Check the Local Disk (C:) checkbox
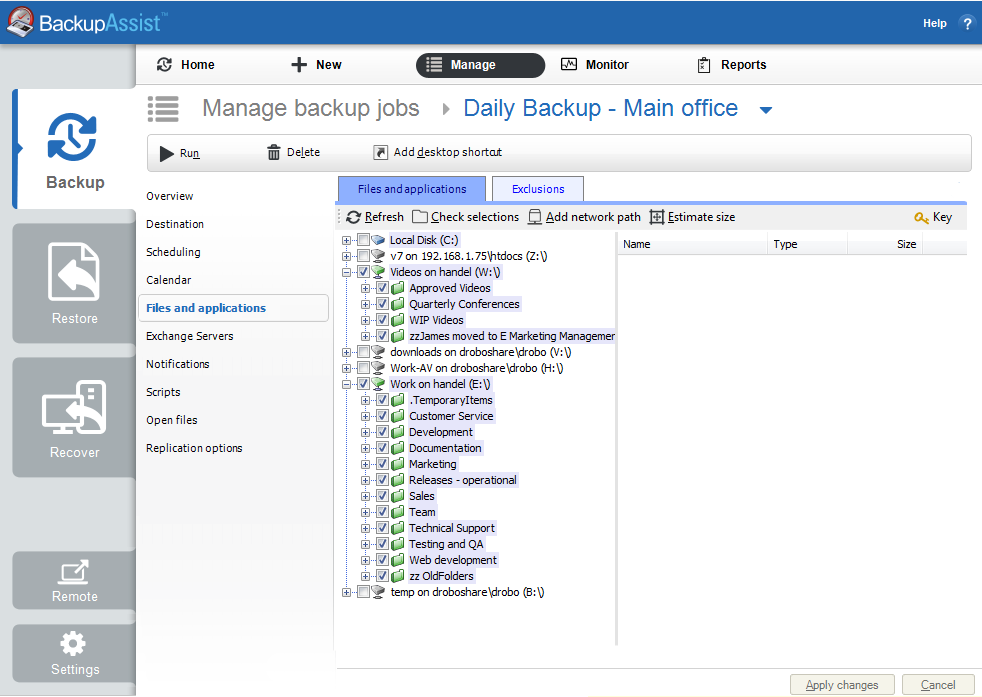This screenshot has height=697, width=982. coord(363,240)
